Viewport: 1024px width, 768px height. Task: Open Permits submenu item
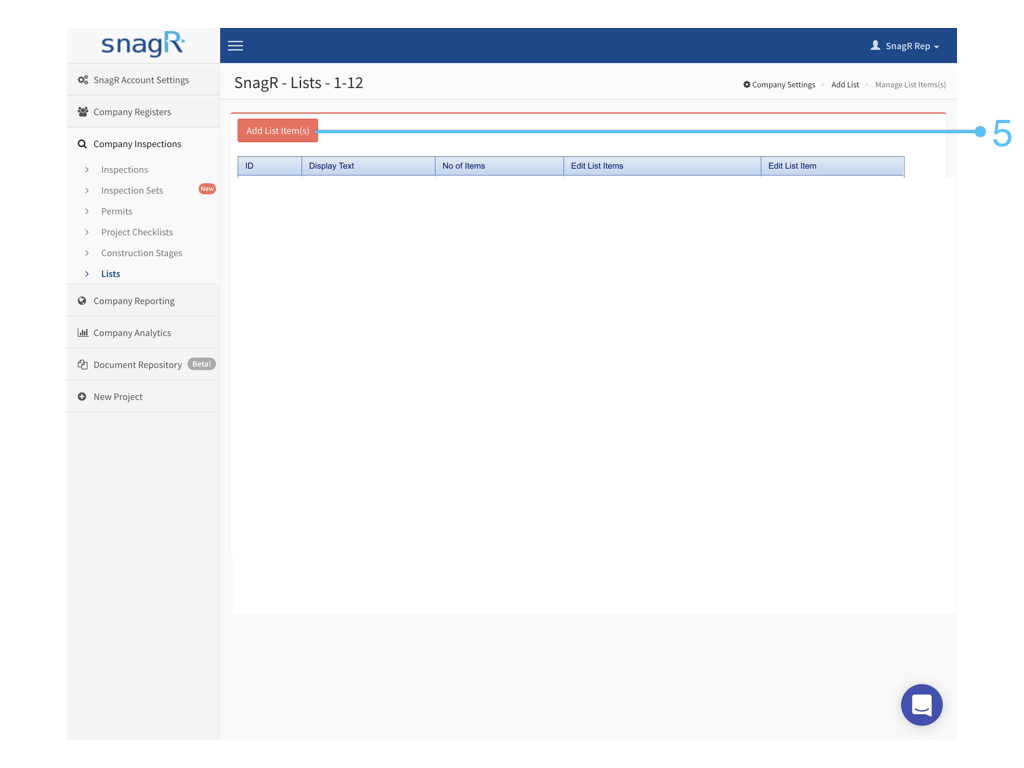point(116,212)
